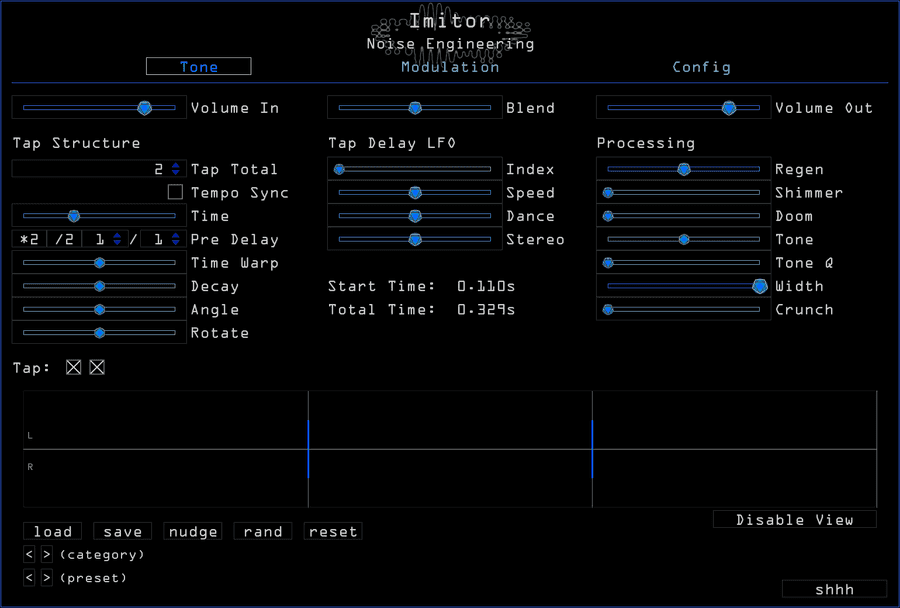Viewport: 900px width, 608px height.
Task: Click the shhh button
Action: point(835,589)
